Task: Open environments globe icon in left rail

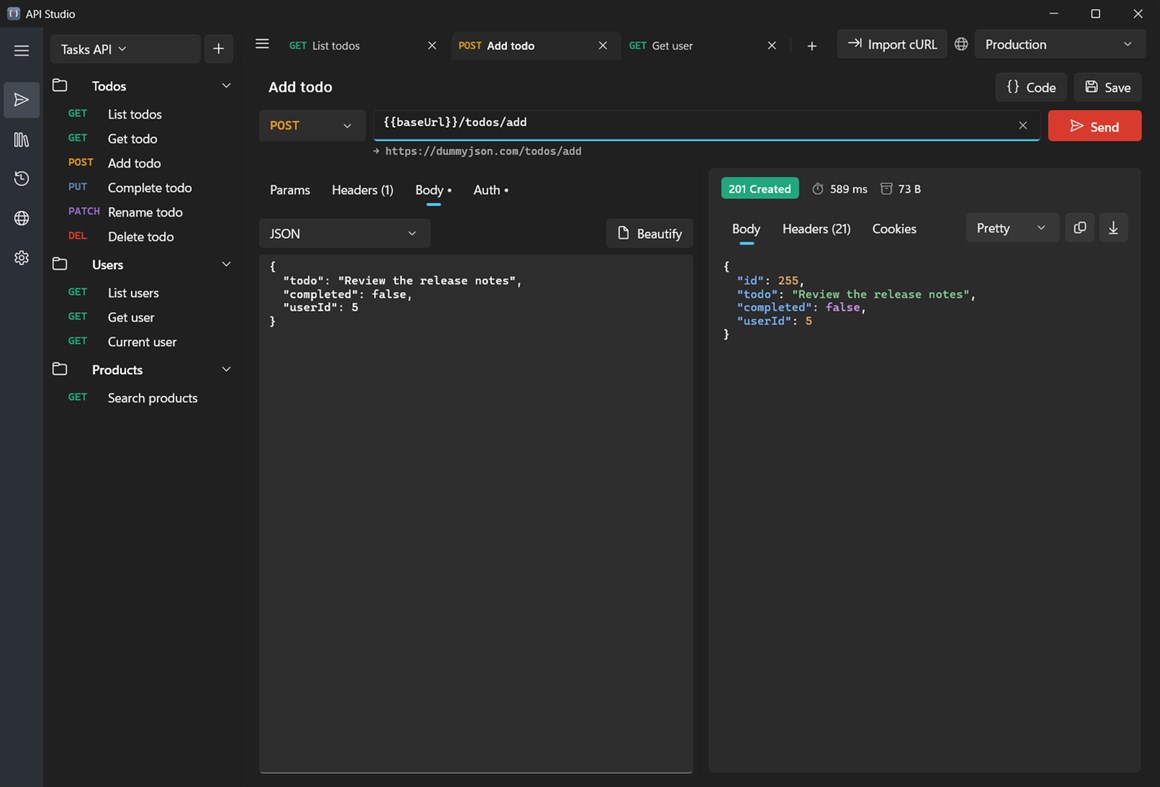Action: tap(21, 218)
